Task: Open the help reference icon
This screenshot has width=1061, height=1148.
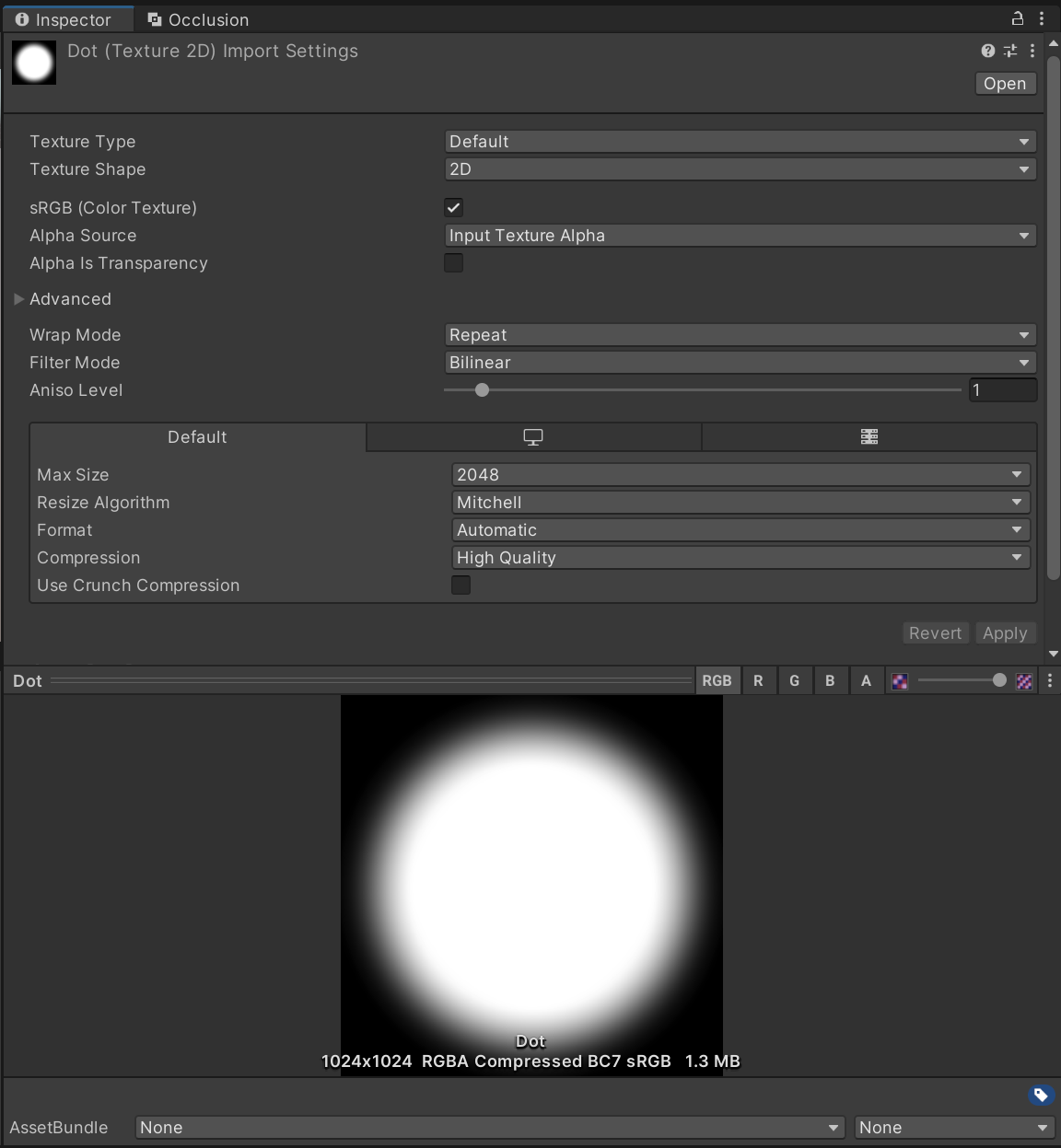Action: pos(988,51)
